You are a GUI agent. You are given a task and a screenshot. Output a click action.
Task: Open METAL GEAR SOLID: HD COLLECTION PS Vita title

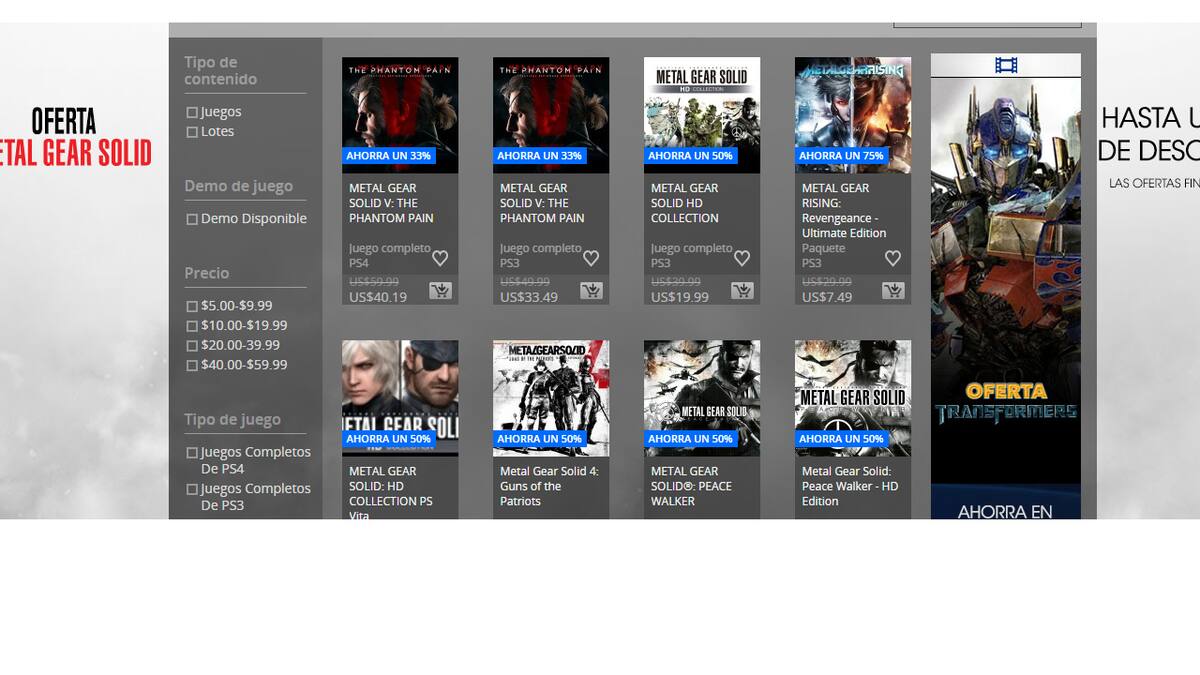pos(391,493)
